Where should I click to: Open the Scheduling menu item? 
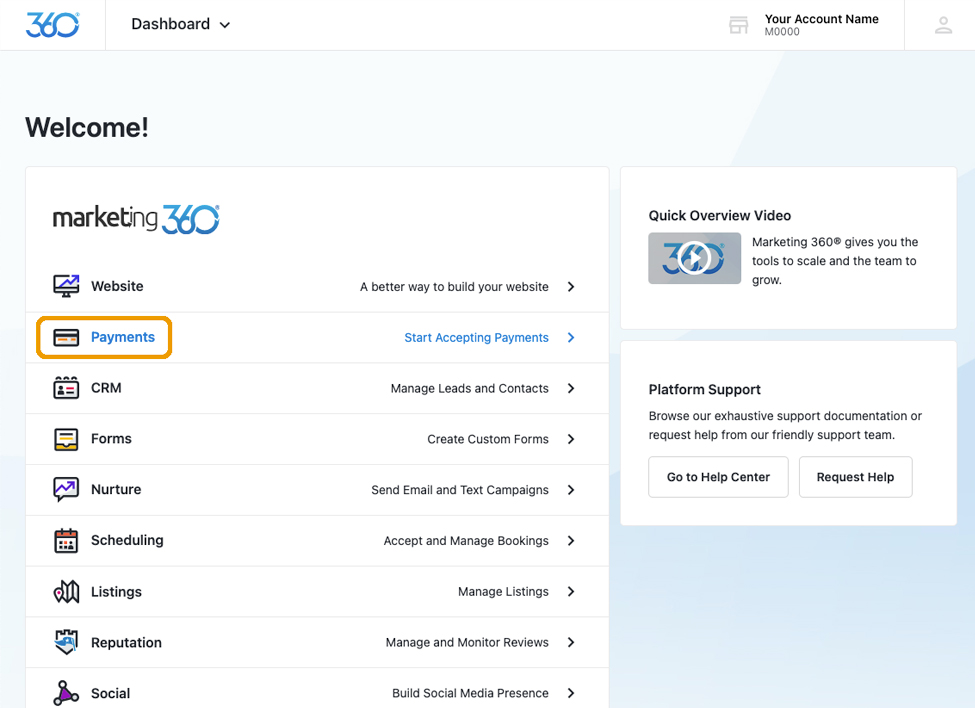[x=317, y=541]
